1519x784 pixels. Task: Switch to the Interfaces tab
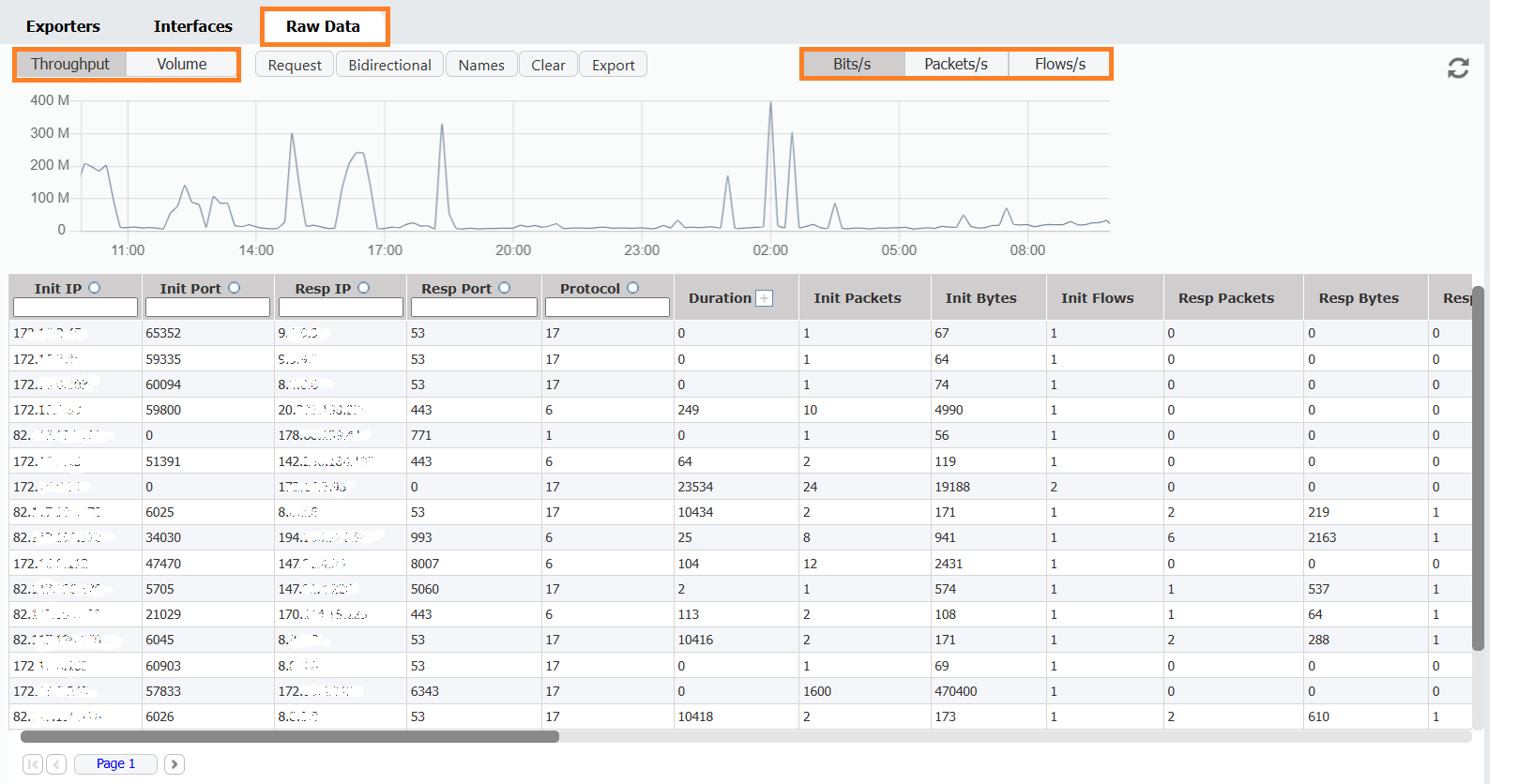click(192, 26)
